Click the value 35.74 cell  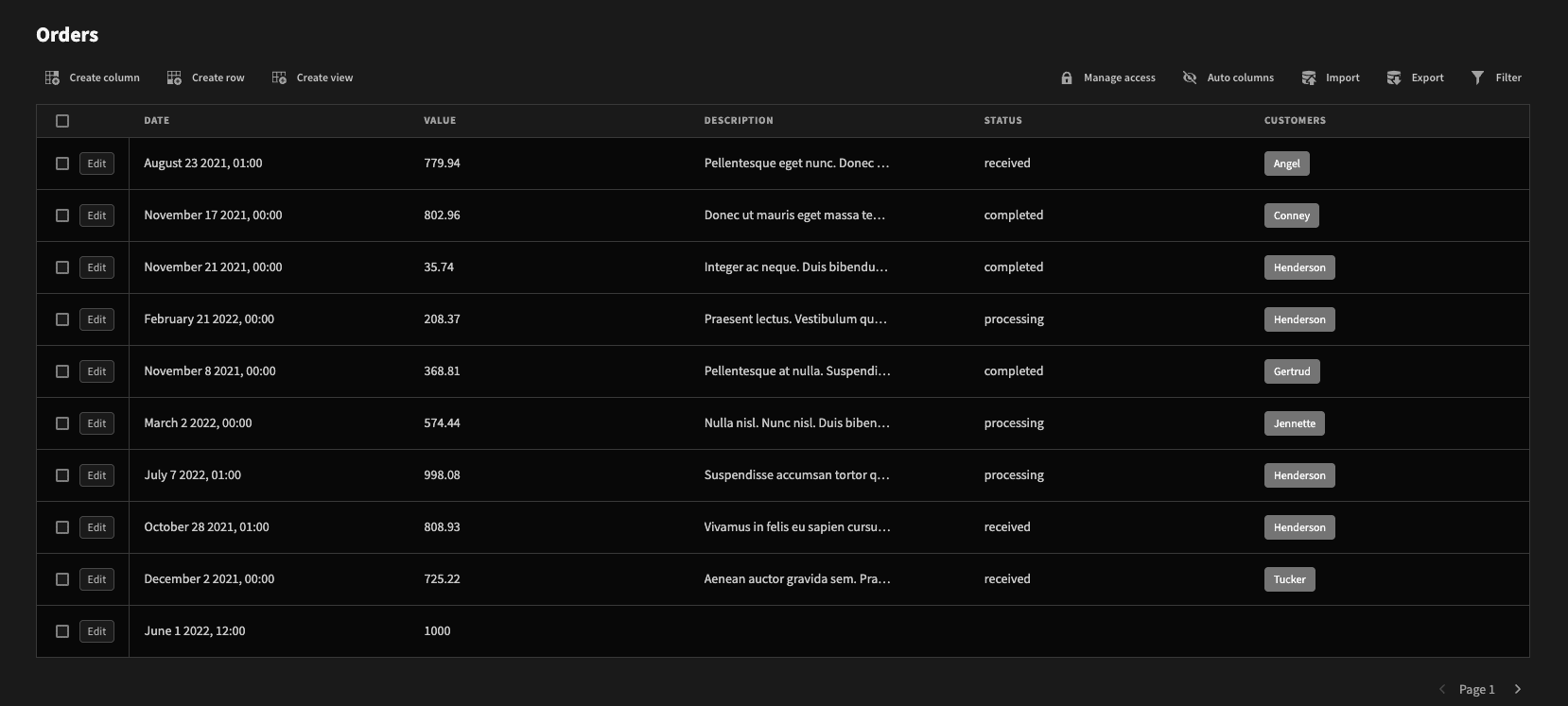[x=439, y=267]
